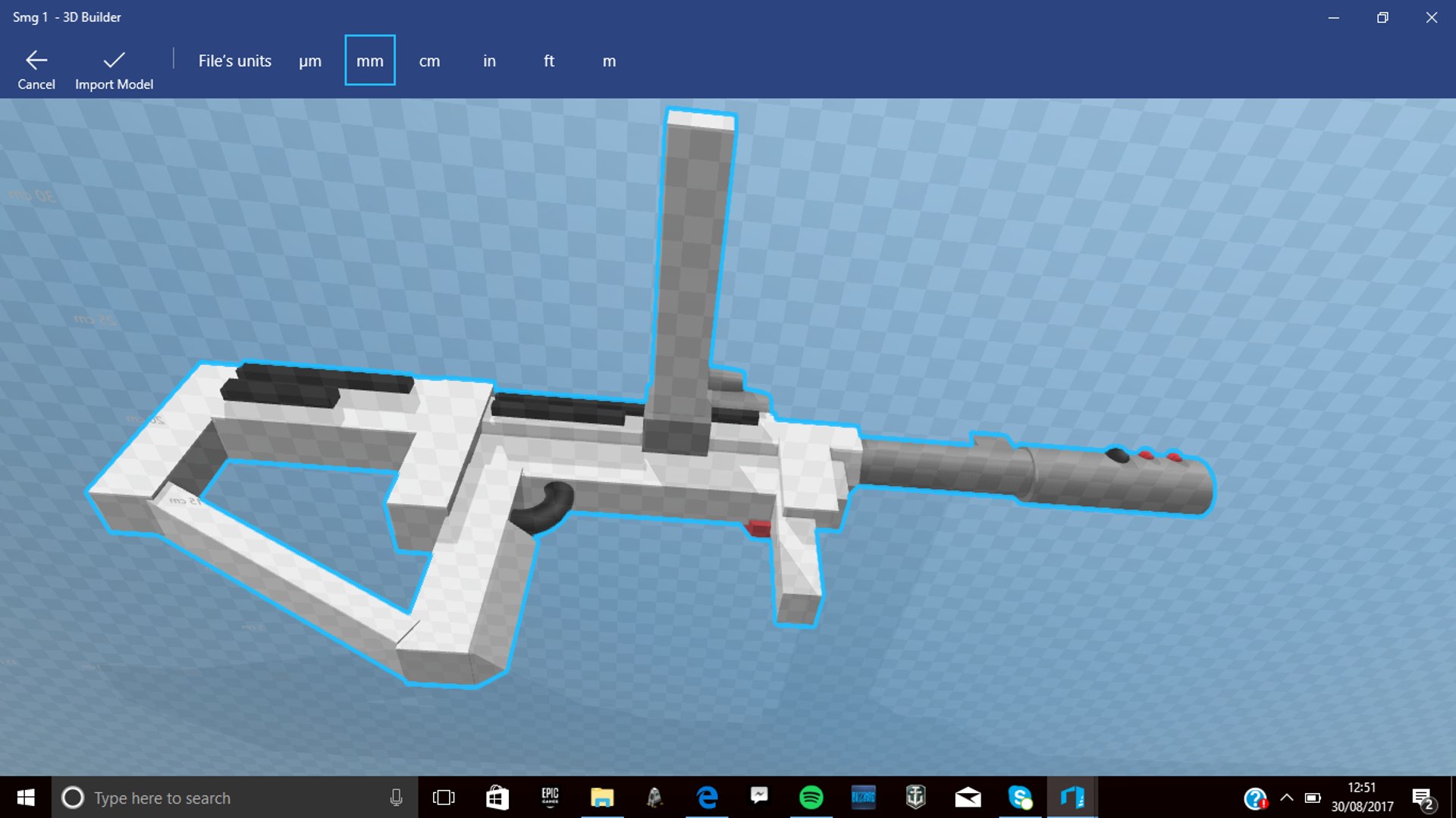Pick inches (in) as unit
The width and height of the screenshot is (1456, 818).
(489, 61)
